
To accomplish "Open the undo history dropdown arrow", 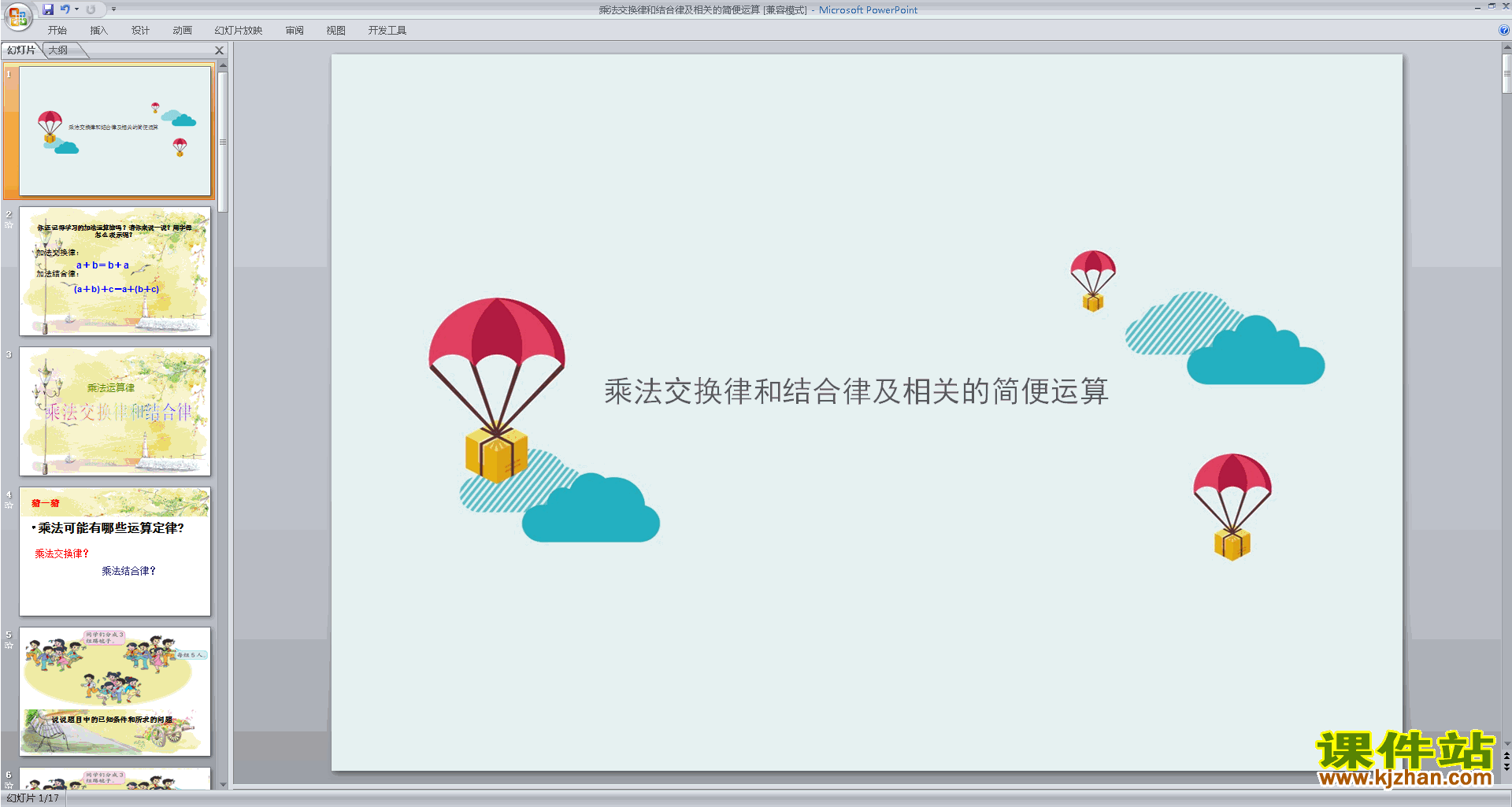I will [76, 9].
